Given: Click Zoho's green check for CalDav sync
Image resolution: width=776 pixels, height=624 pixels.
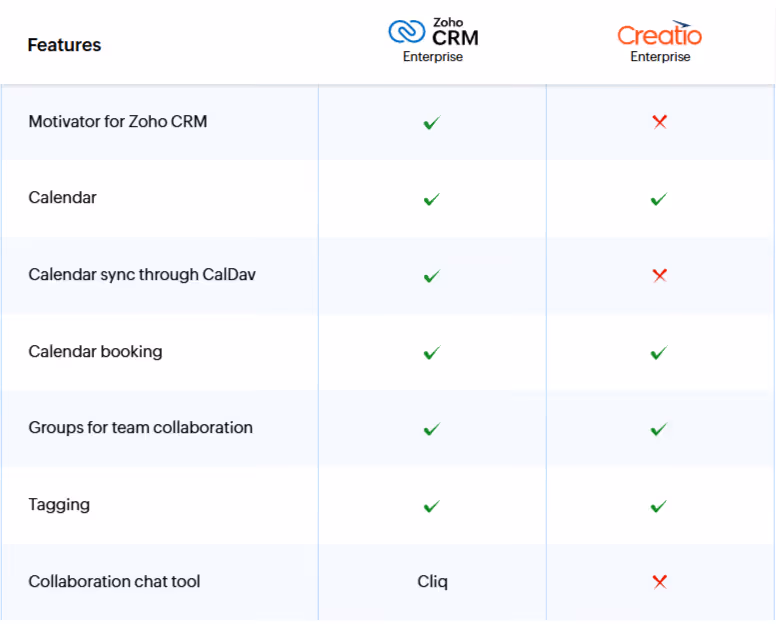Looking at the screenshot, I should 432,276.
